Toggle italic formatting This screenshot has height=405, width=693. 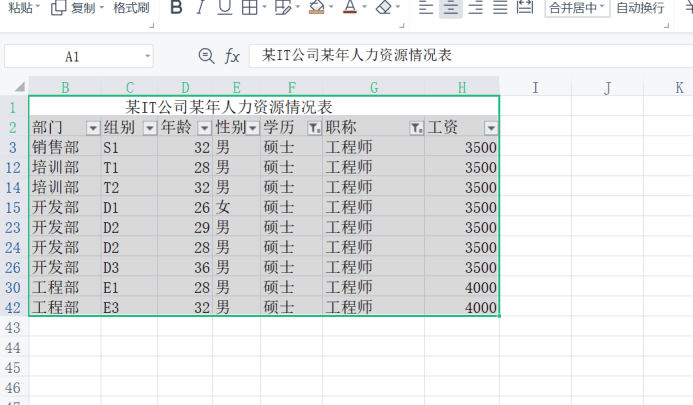pyautogui.click(x=200, y=7)
